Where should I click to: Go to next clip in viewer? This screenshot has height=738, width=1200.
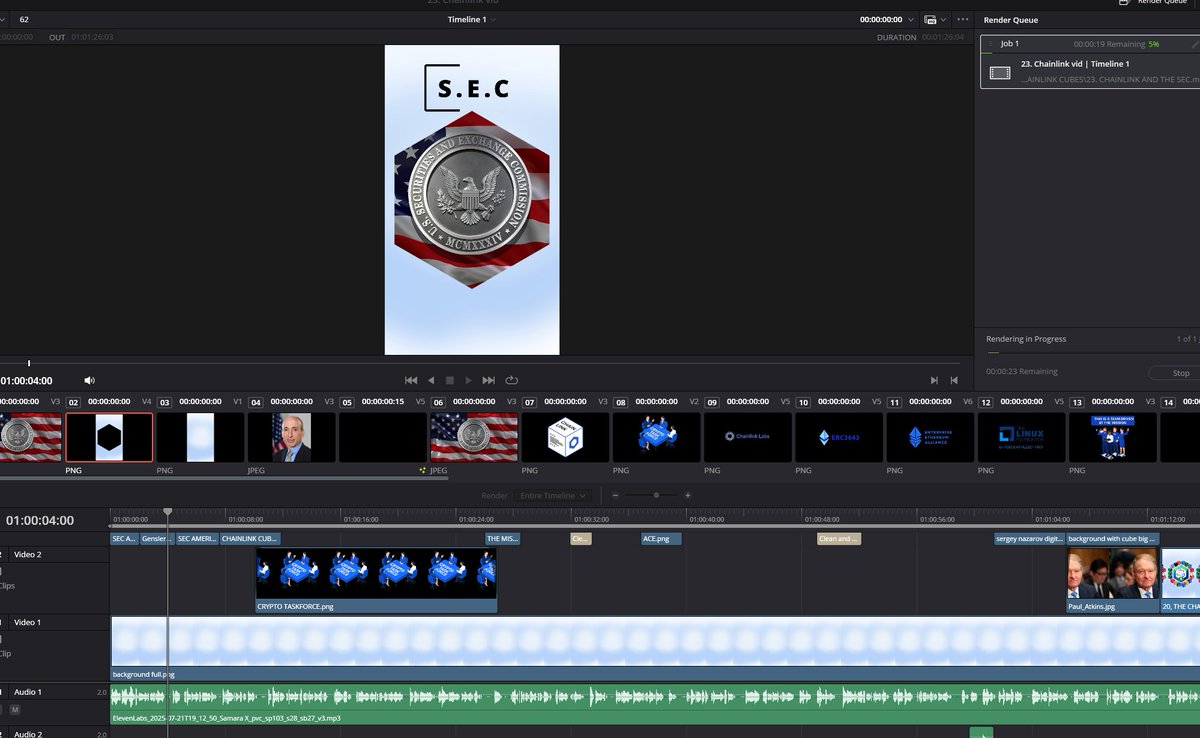[x=934, y=380]
